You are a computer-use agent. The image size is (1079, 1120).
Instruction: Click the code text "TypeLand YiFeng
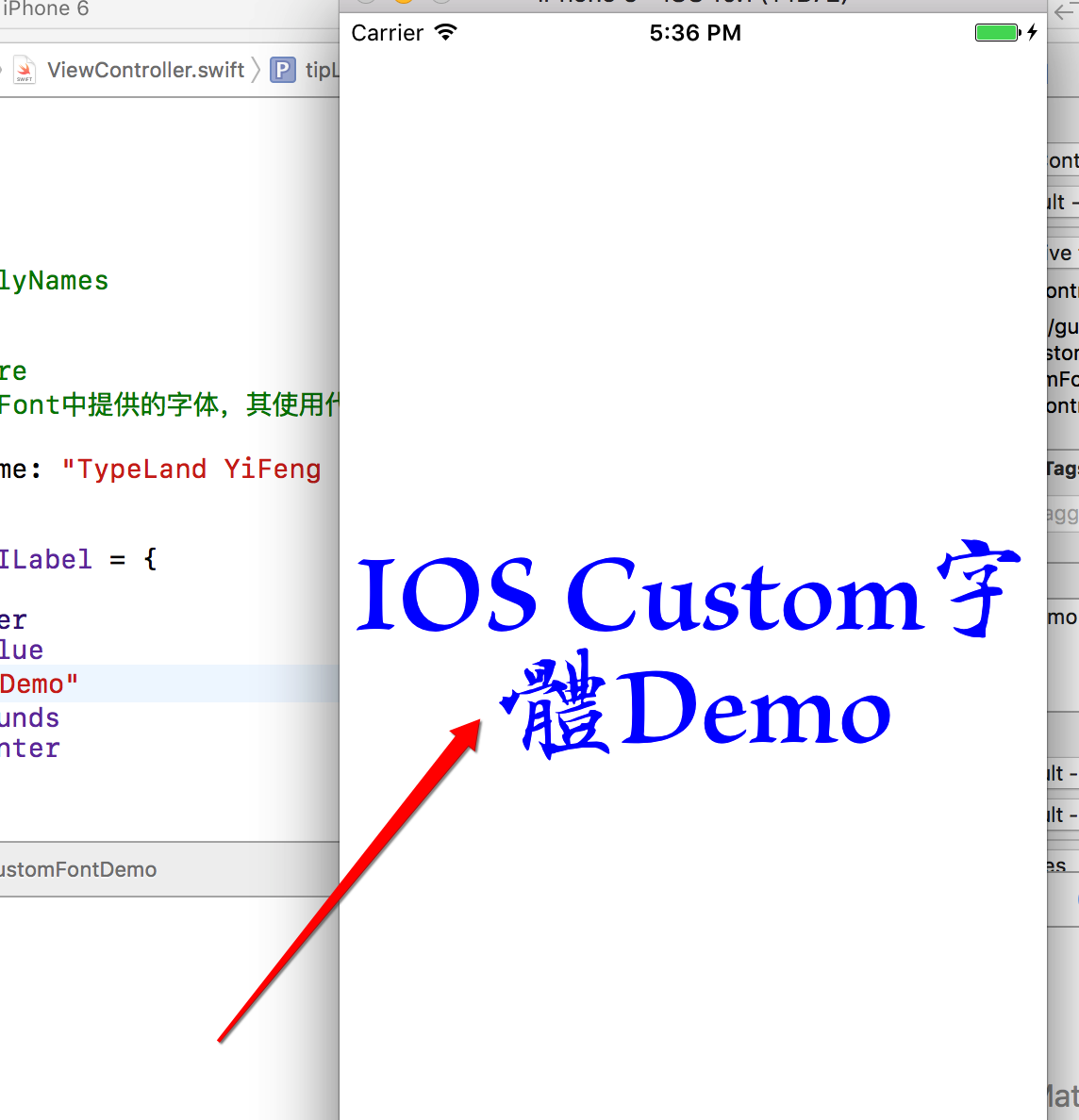[x=191, y=469]
